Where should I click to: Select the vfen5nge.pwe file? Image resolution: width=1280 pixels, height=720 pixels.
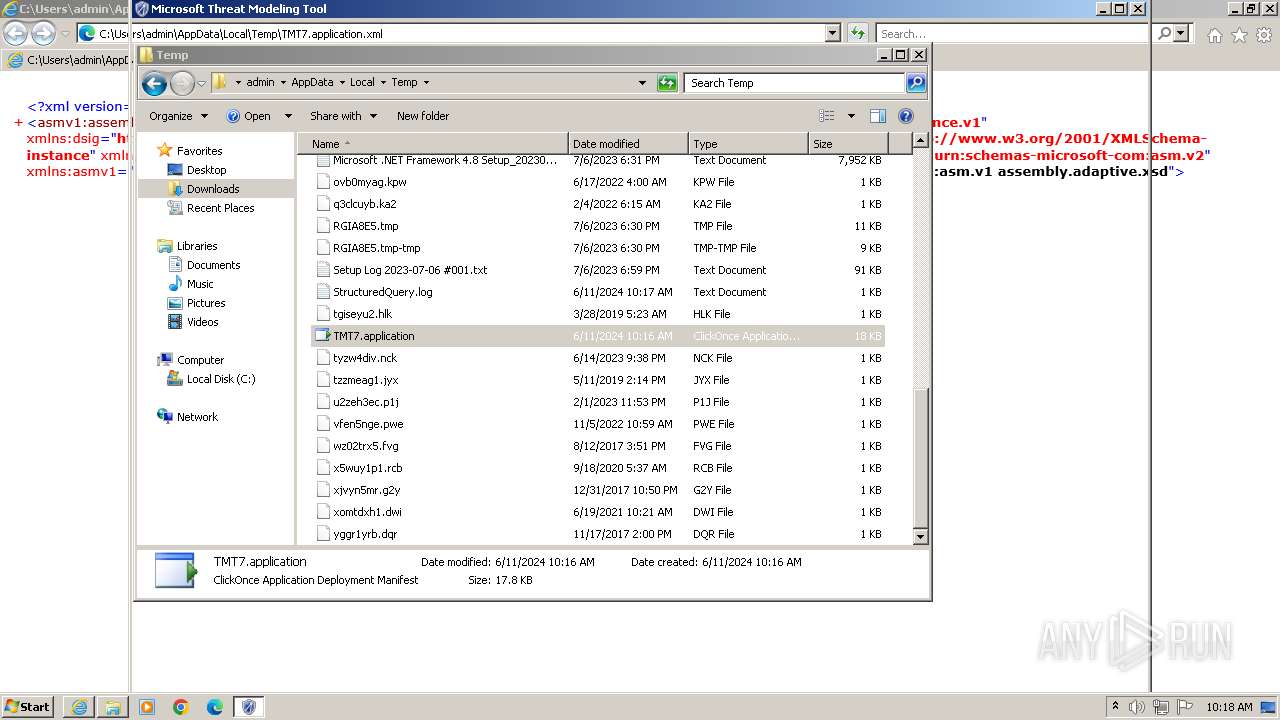598,424
